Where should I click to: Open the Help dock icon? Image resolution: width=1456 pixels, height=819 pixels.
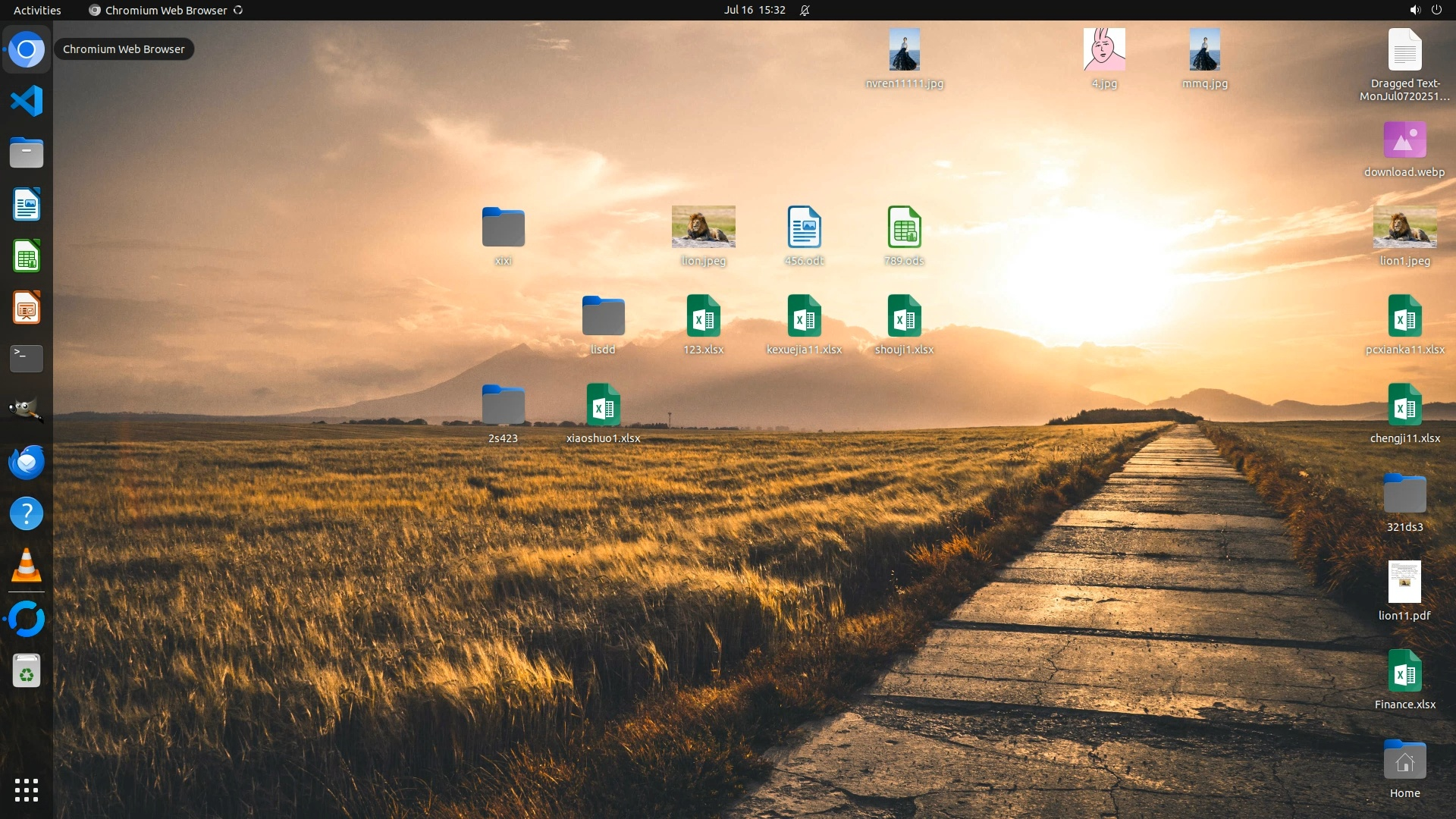click(27, 514)
